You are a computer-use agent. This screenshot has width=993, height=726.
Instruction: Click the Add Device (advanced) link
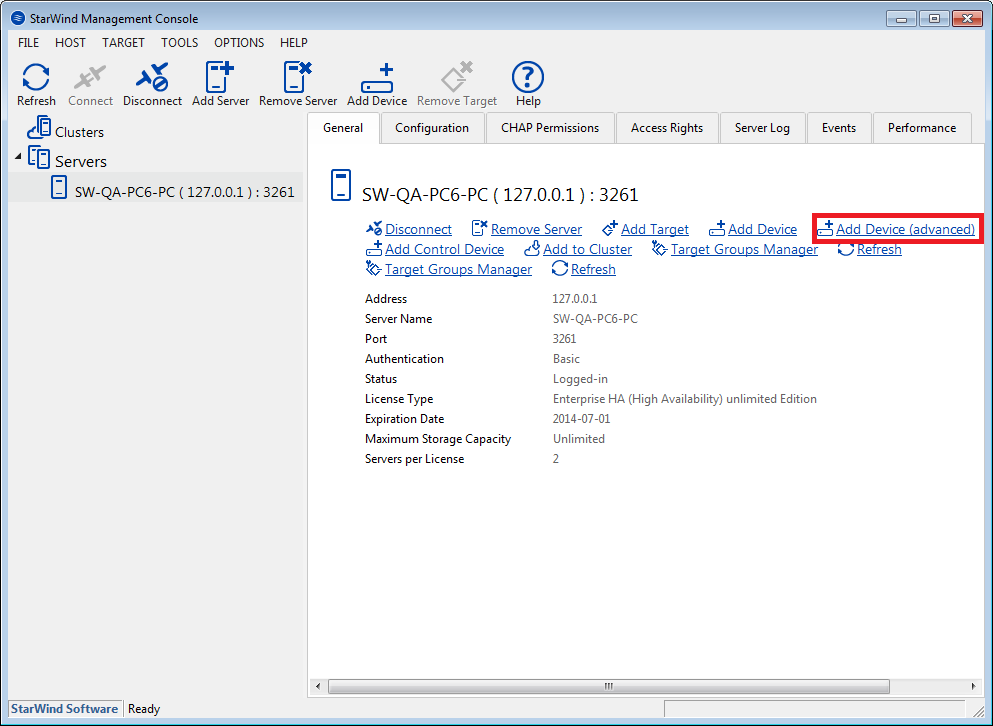[x=905, y=229]
